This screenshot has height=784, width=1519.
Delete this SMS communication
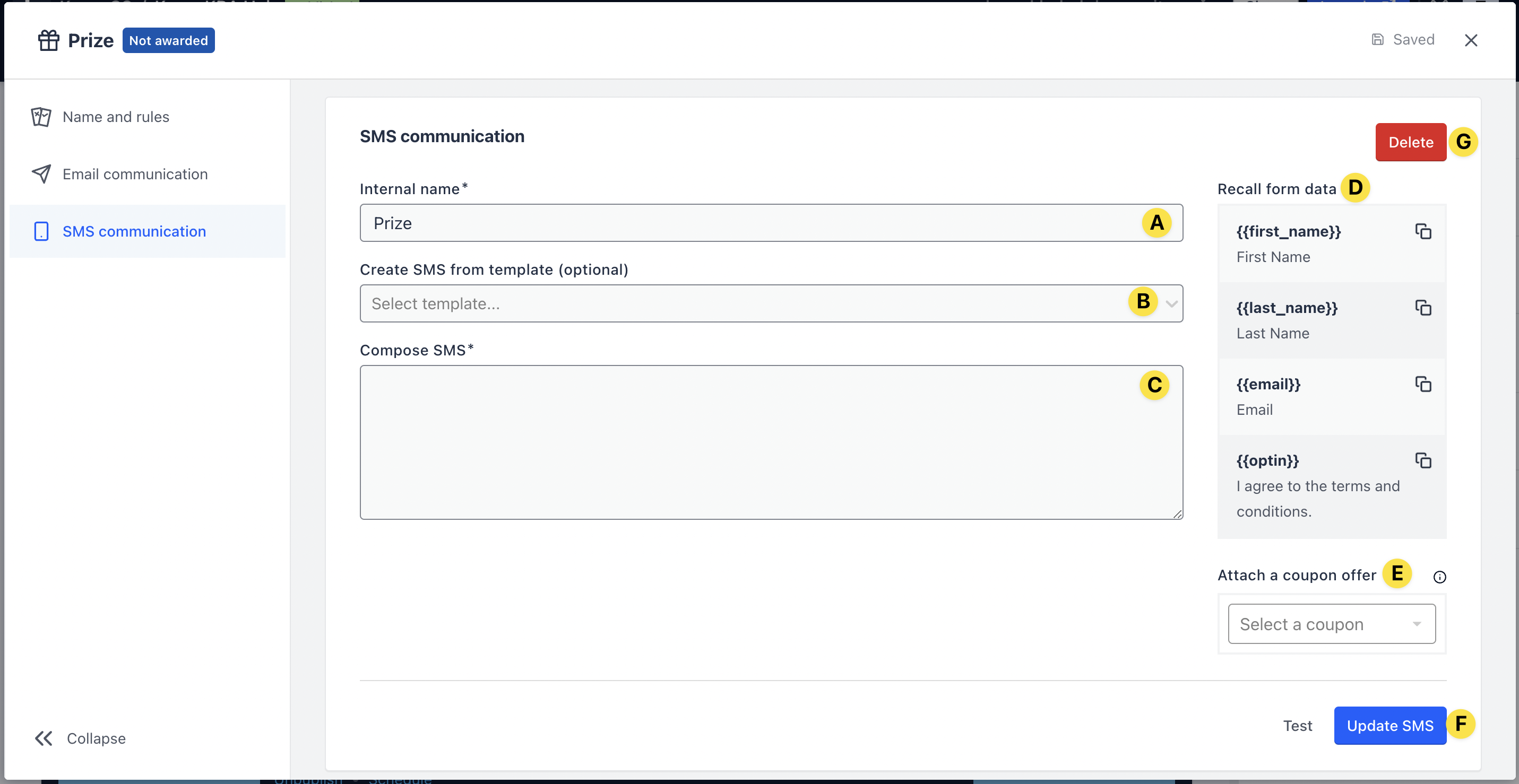click(x=1411, y=142)
